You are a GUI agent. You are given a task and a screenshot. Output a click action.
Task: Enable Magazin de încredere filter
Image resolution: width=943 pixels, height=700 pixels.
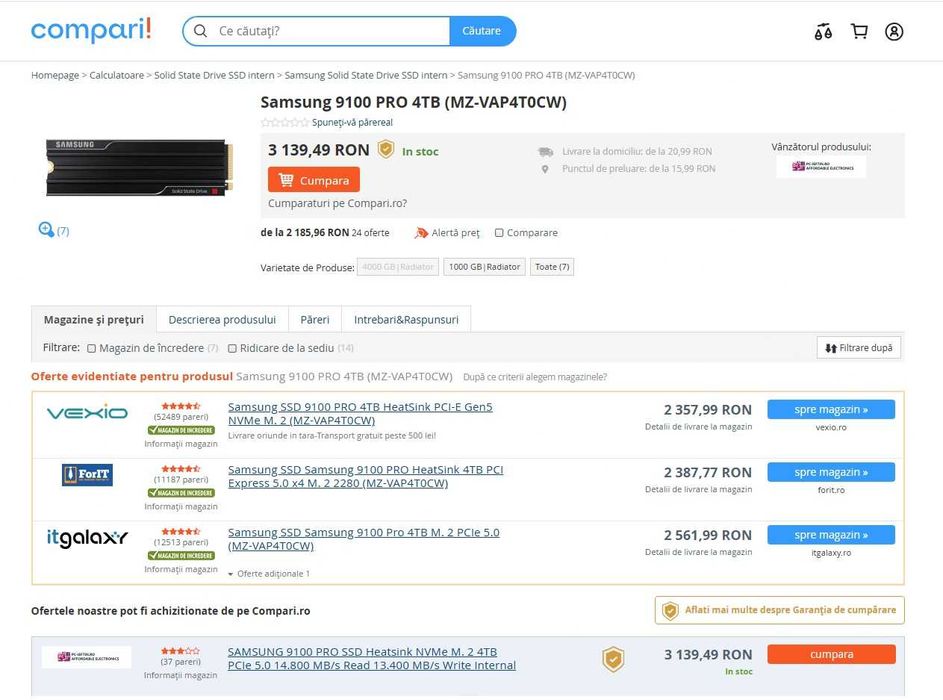point(91,348)
